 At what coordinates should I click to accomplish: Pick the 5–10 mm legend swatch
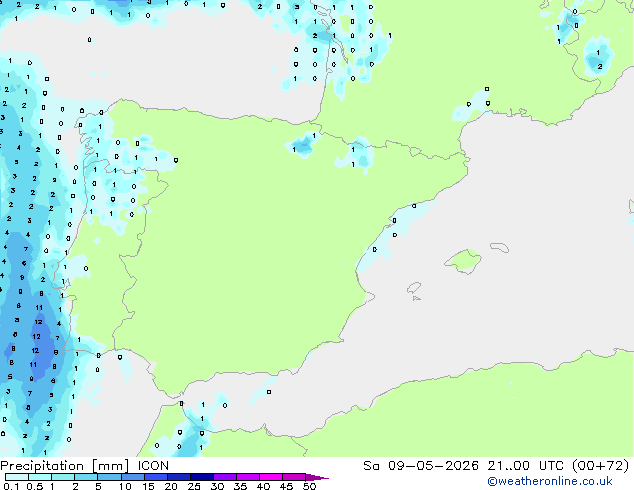(109, 477)
